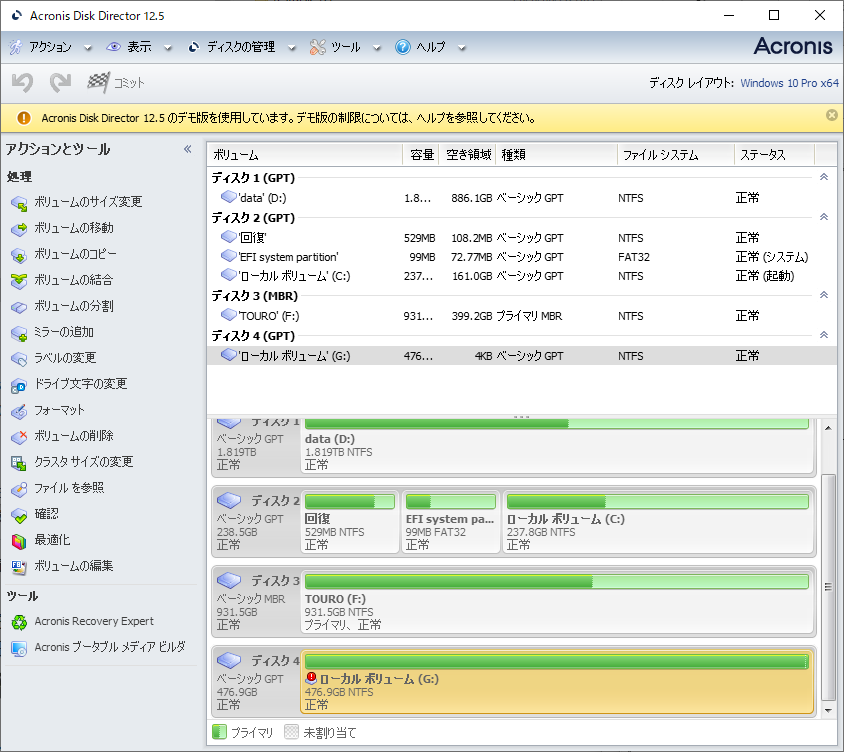Select ラベルの変更 change label icon
This screenshot has width=844, height=752.
[x=19, y=359]
